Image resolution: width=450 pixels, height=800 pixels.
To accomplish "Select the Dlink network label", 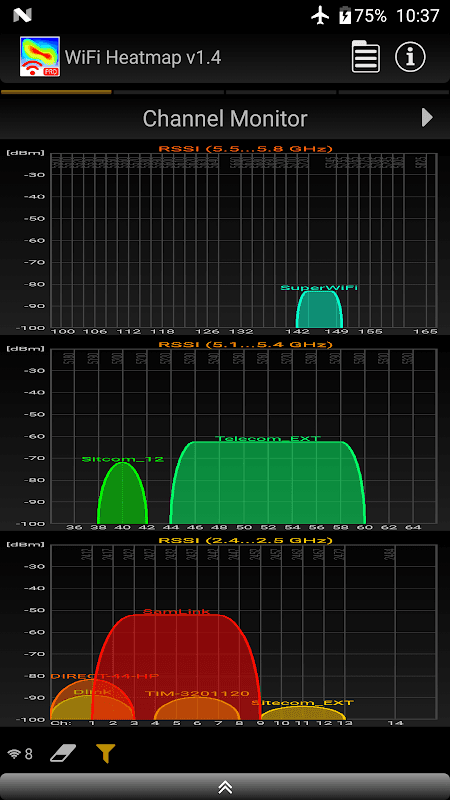I will (x=92, y=692).
